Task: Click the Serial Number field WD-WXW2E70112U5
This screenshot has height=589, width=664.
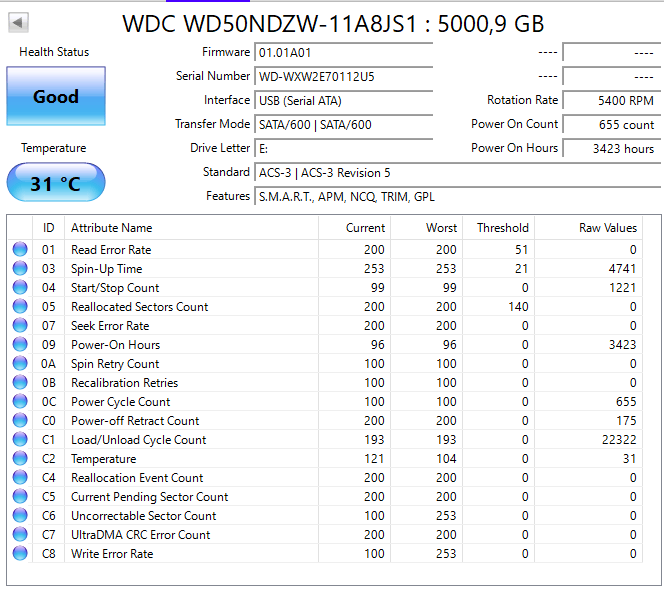Action: [x=343, y=77]
